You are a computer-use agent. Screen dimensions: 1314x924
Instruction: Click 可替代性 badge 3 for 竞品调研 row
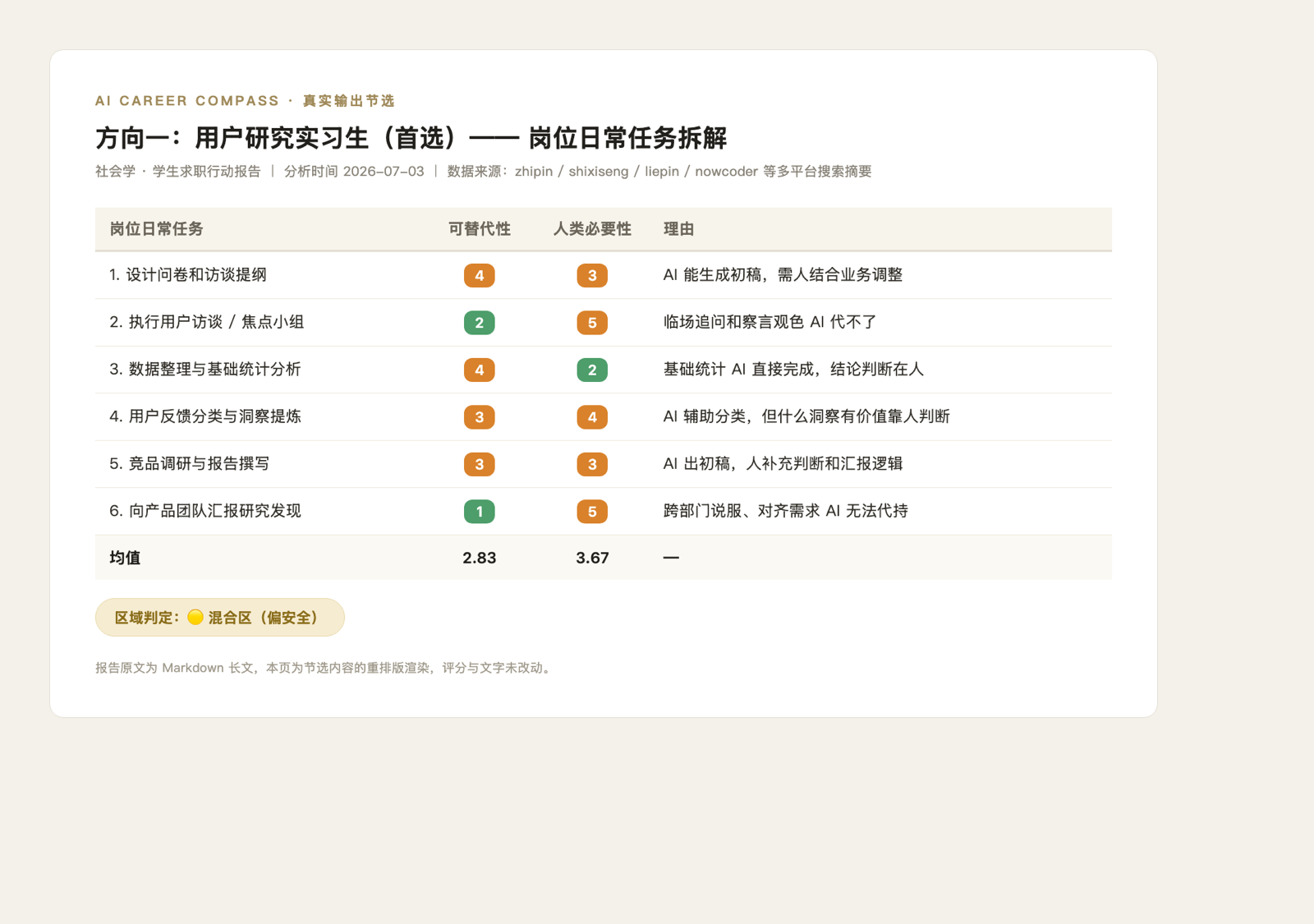click(x=480, y=464)
